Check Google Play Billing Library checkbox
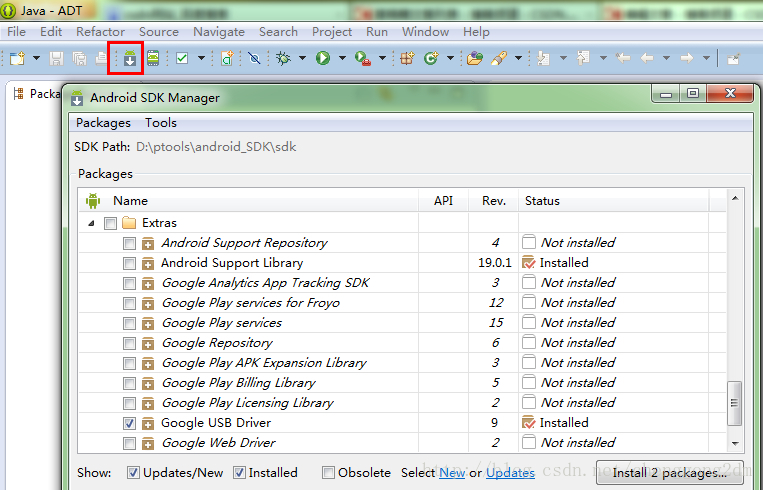The height and width of the screenshot is (490, 763). [x=129, y=383]
